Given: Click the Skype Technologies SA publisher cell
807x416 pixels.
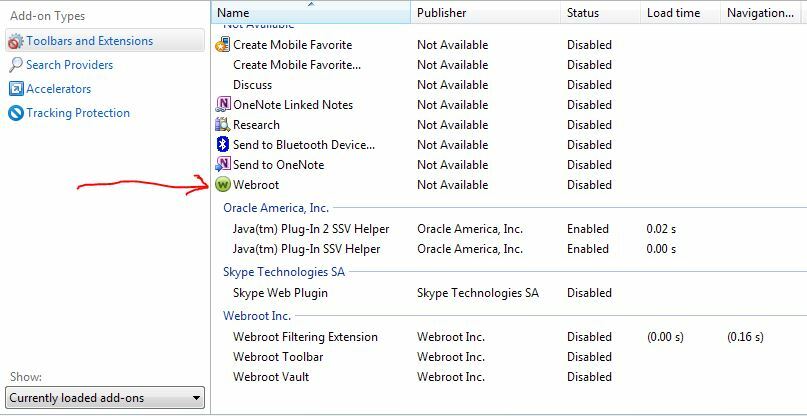Looking at the screenshot, I should (478, 293).
